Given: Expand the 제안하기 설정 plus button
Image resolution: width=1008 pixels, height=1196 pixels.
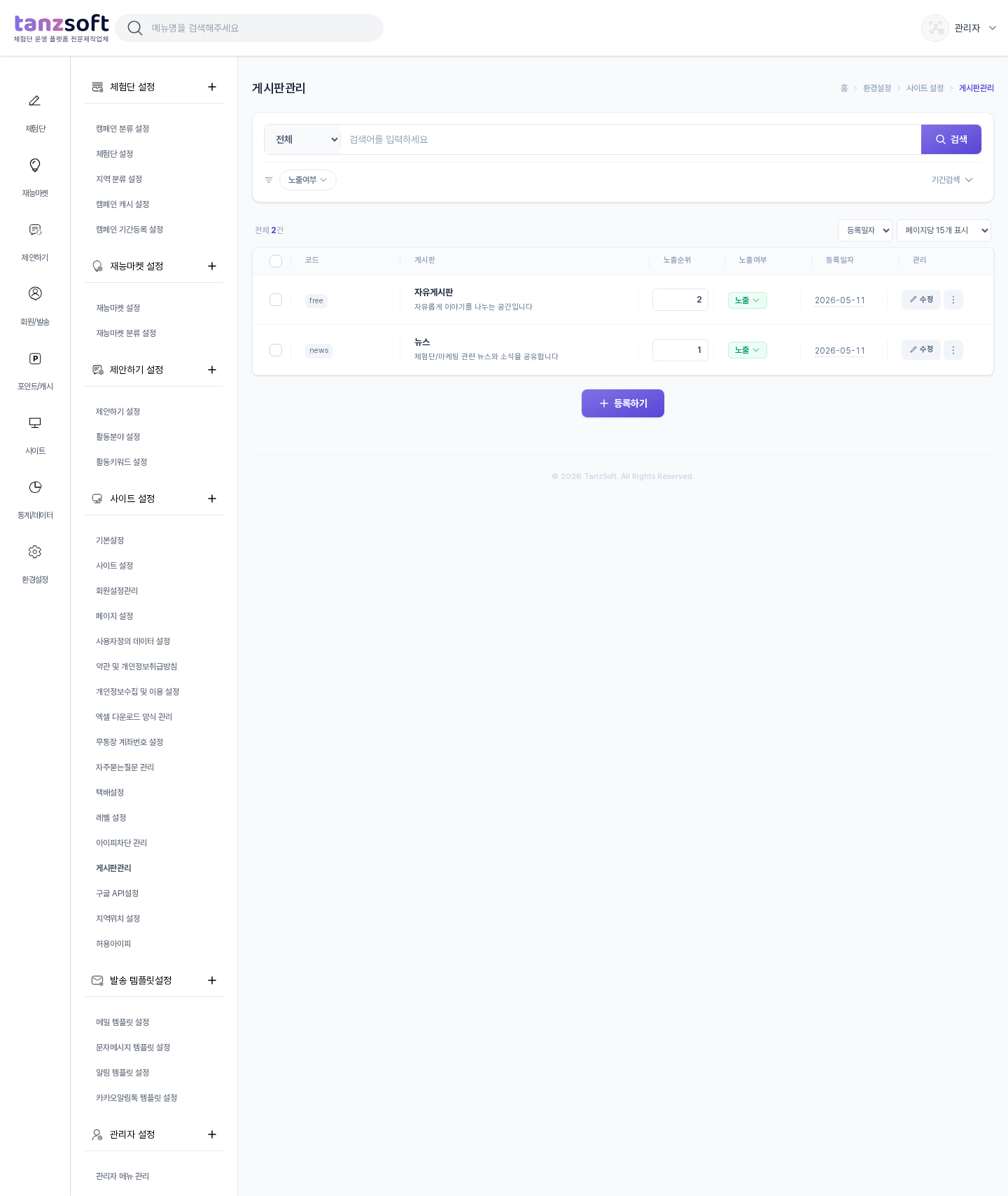Looking at the screenshot, I should [212, 370].
